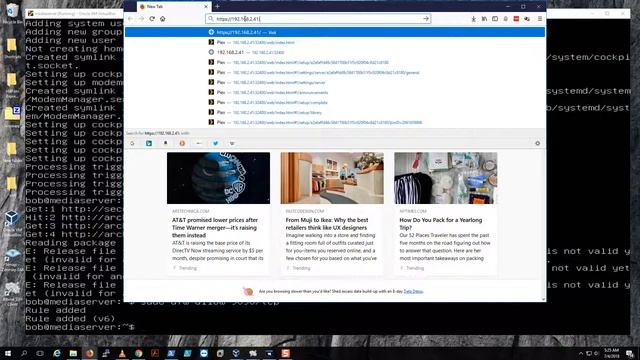Click the Firefox page scrollbar down arrow

tap(543, 299)
